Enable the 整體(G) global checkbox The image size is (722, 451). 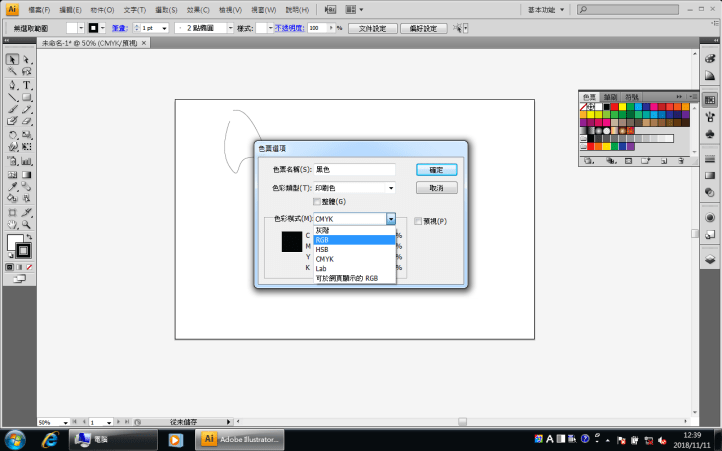point(317,202)
